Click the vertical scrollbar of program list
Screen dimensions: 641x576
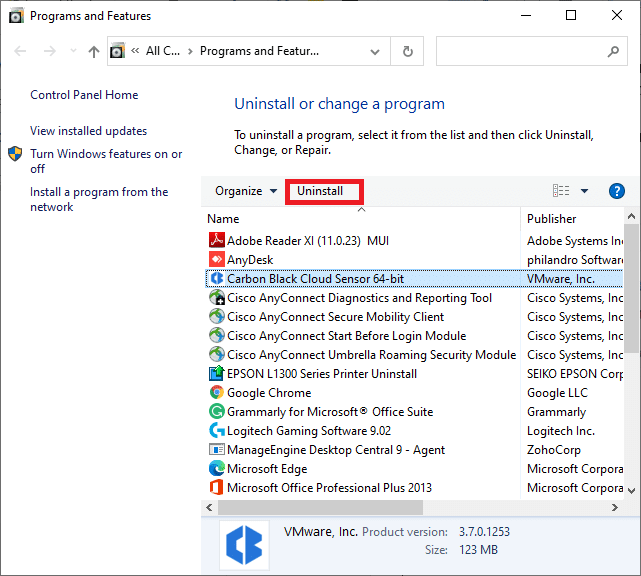(x=631, y=300)
